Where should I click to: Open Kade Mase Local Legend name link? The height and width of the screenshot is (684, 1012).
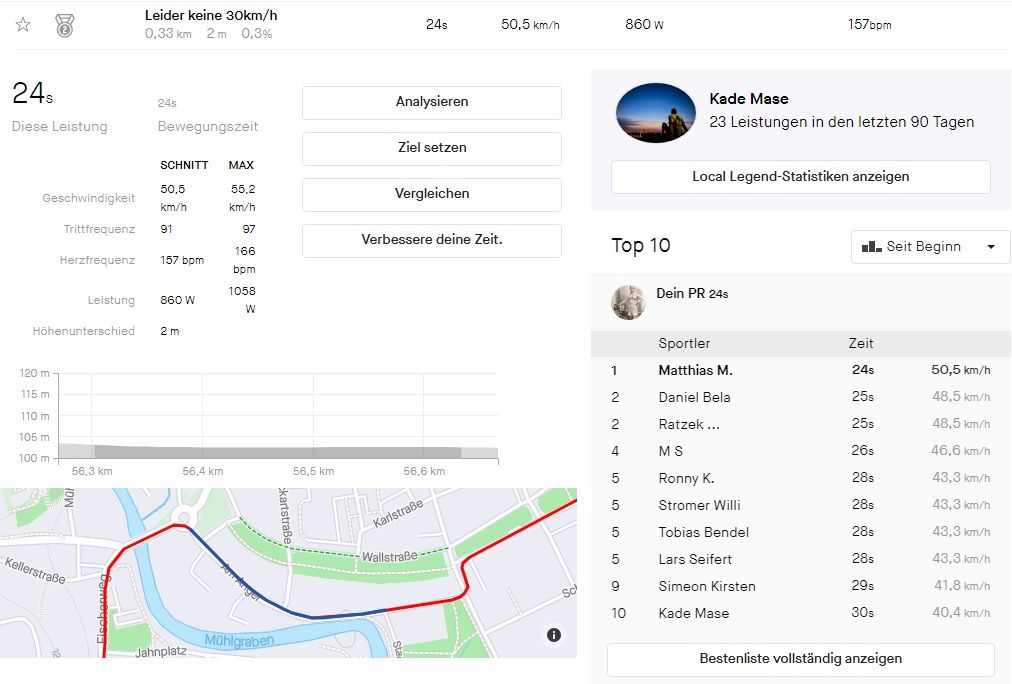click(x=748, y=99)
